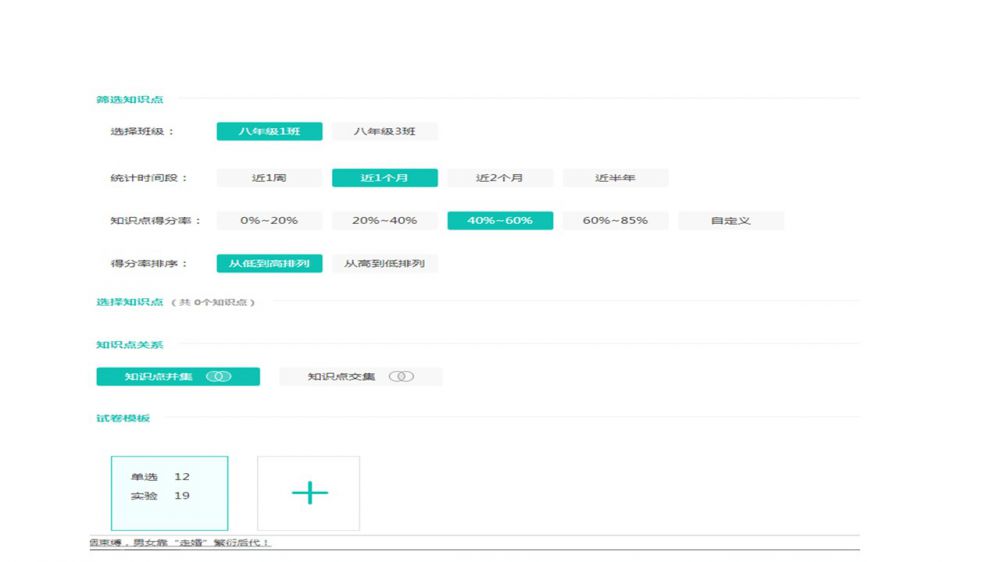The image size is (1000, 562).
Task: Sort by 从高到低排列
Action: [x=384, y=264]
